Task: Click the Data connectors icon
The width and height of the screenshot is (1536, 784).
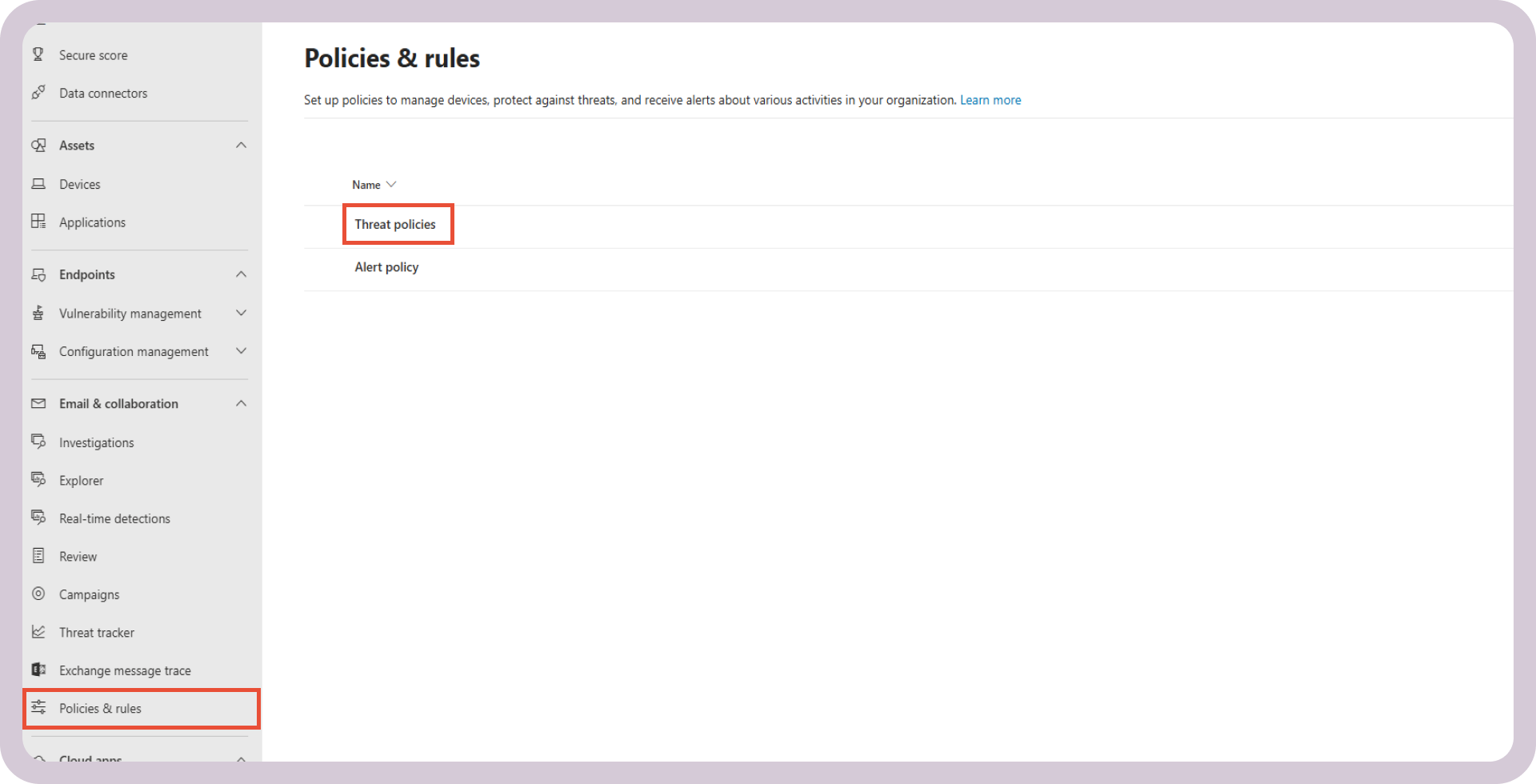Action: click(38, 93)
